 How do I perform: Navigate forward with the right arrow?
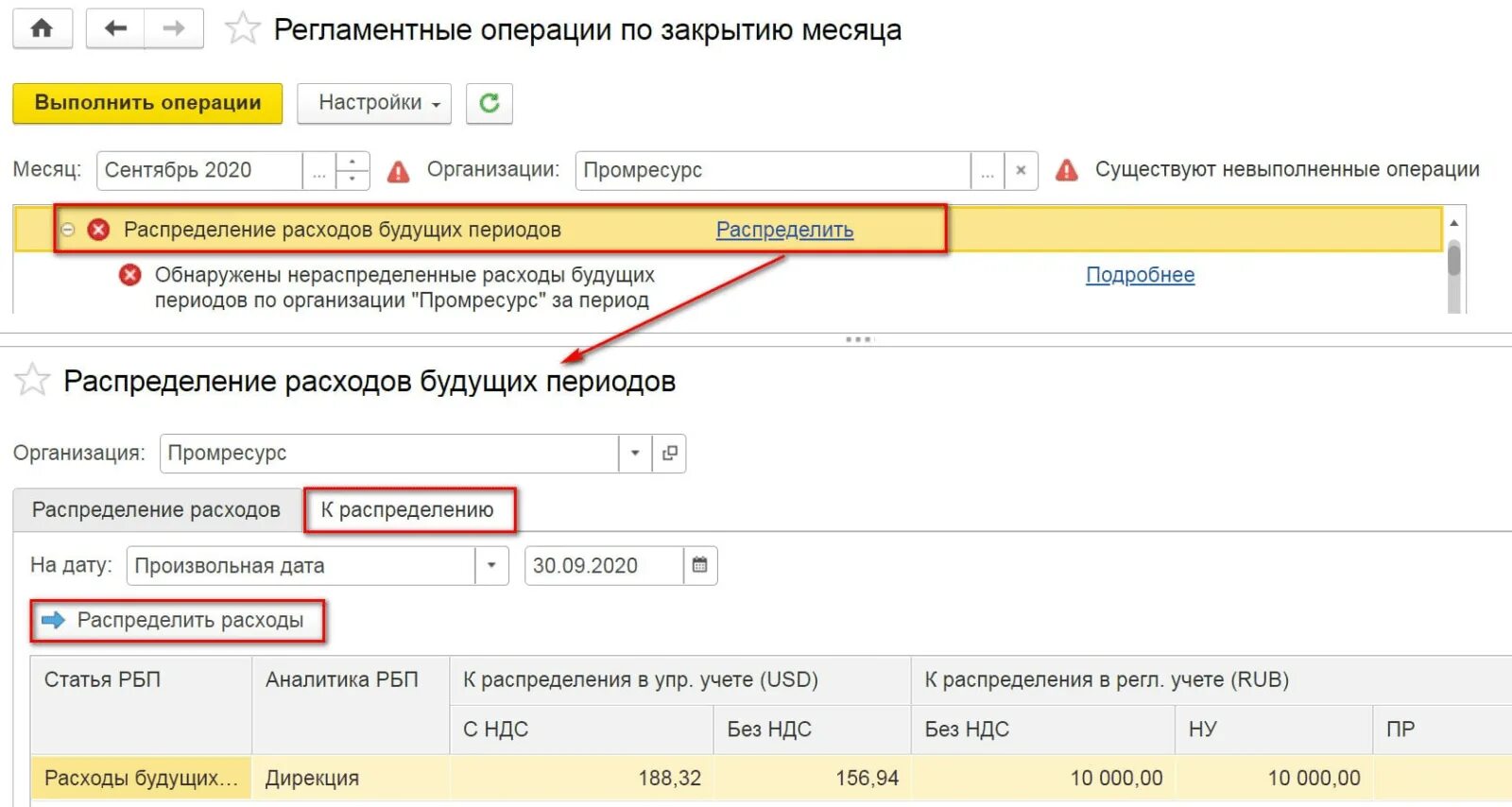174,28
